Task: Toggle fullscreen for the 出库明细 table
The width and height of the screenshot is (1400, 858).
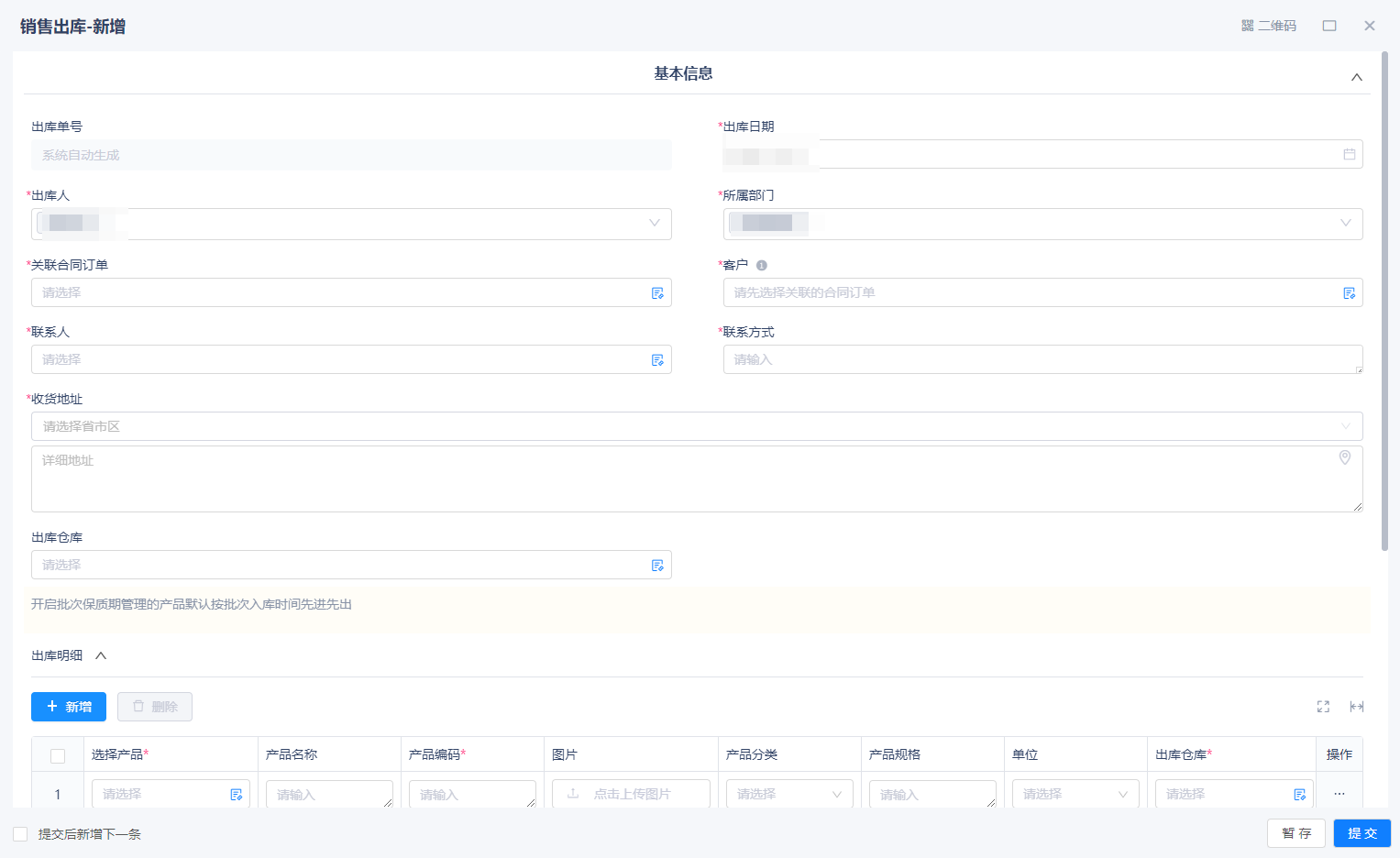Action: click(x=1323, y=707)
